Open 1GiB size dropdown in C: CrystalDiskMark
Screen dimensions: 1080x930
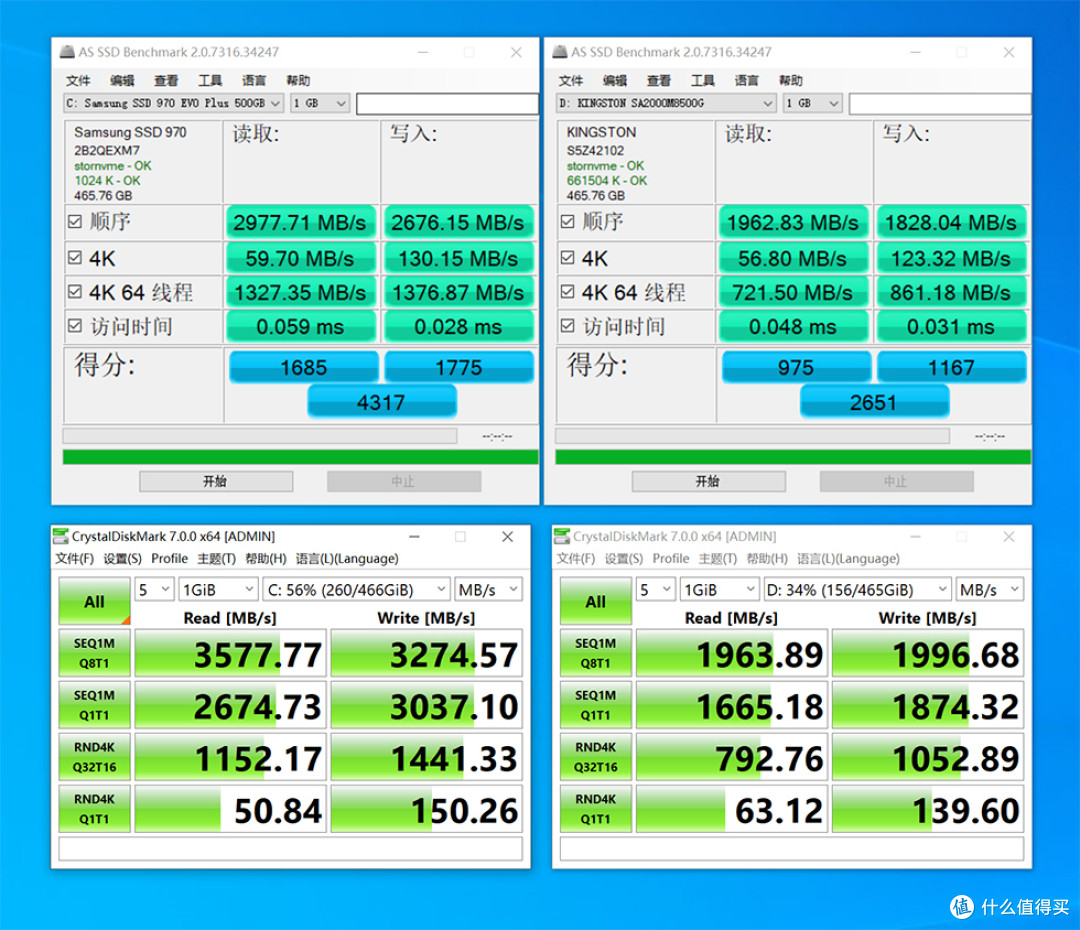point(218,590)
